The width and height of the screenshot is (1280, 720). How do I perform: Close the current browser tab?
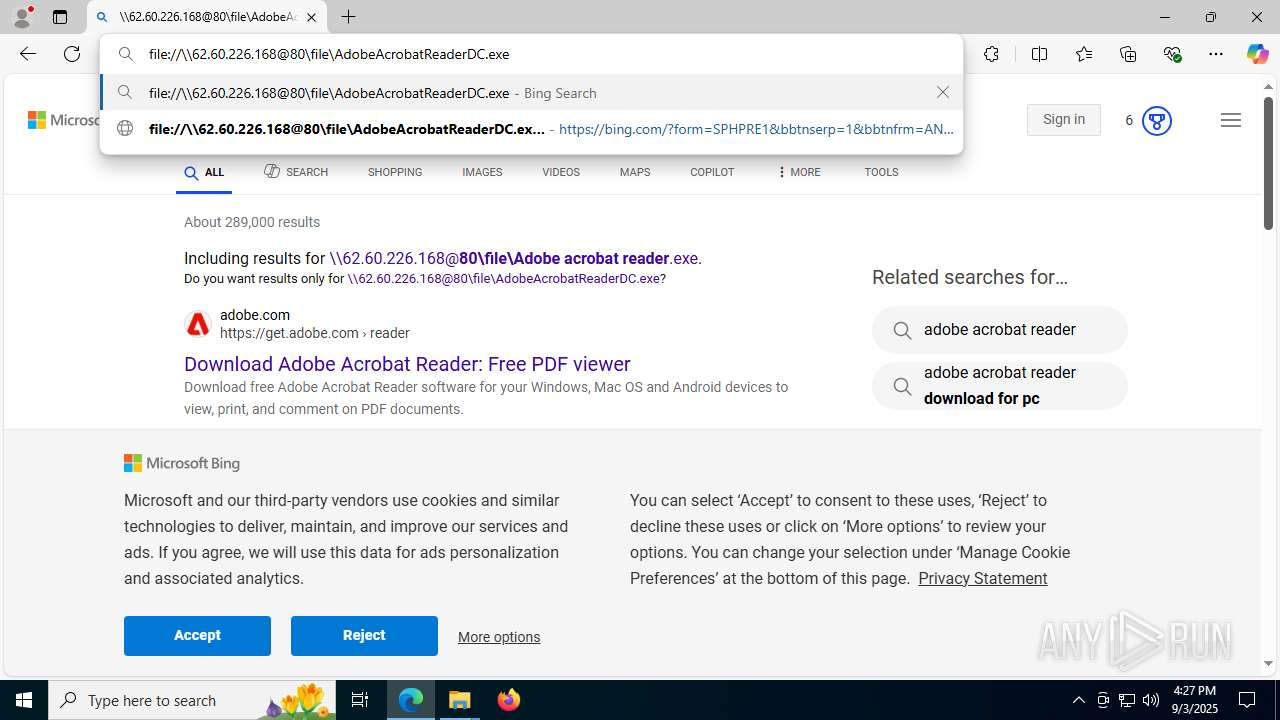tap(311, 17)
